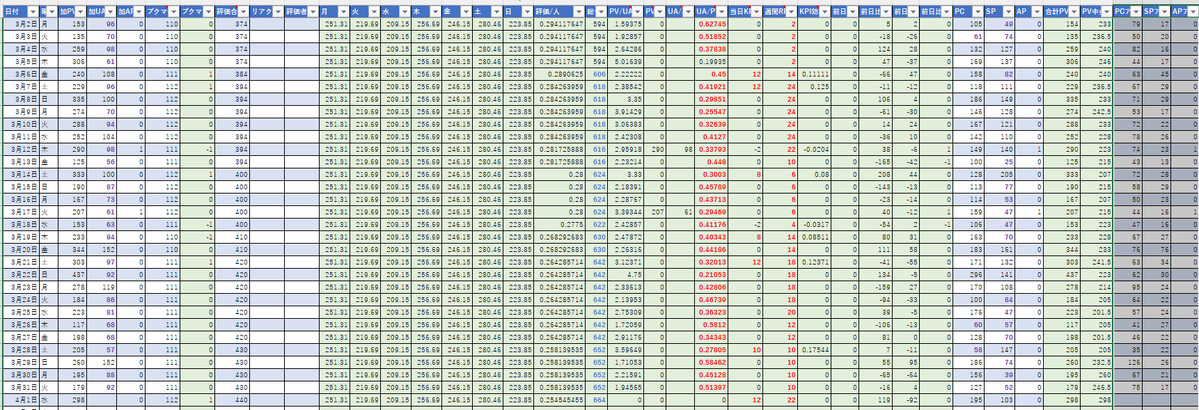The image size is (1199, 410).
Task: Select the PV/UA value 5.01639
Action: 625,62
